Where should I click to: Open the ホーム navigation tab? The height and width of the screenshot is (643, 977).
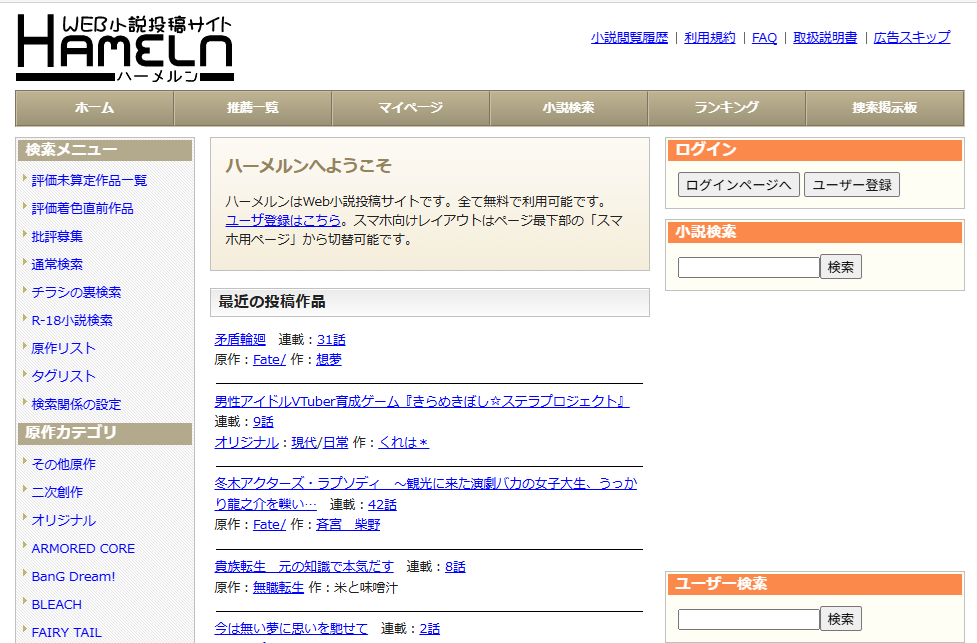click(x=95, y=108)
